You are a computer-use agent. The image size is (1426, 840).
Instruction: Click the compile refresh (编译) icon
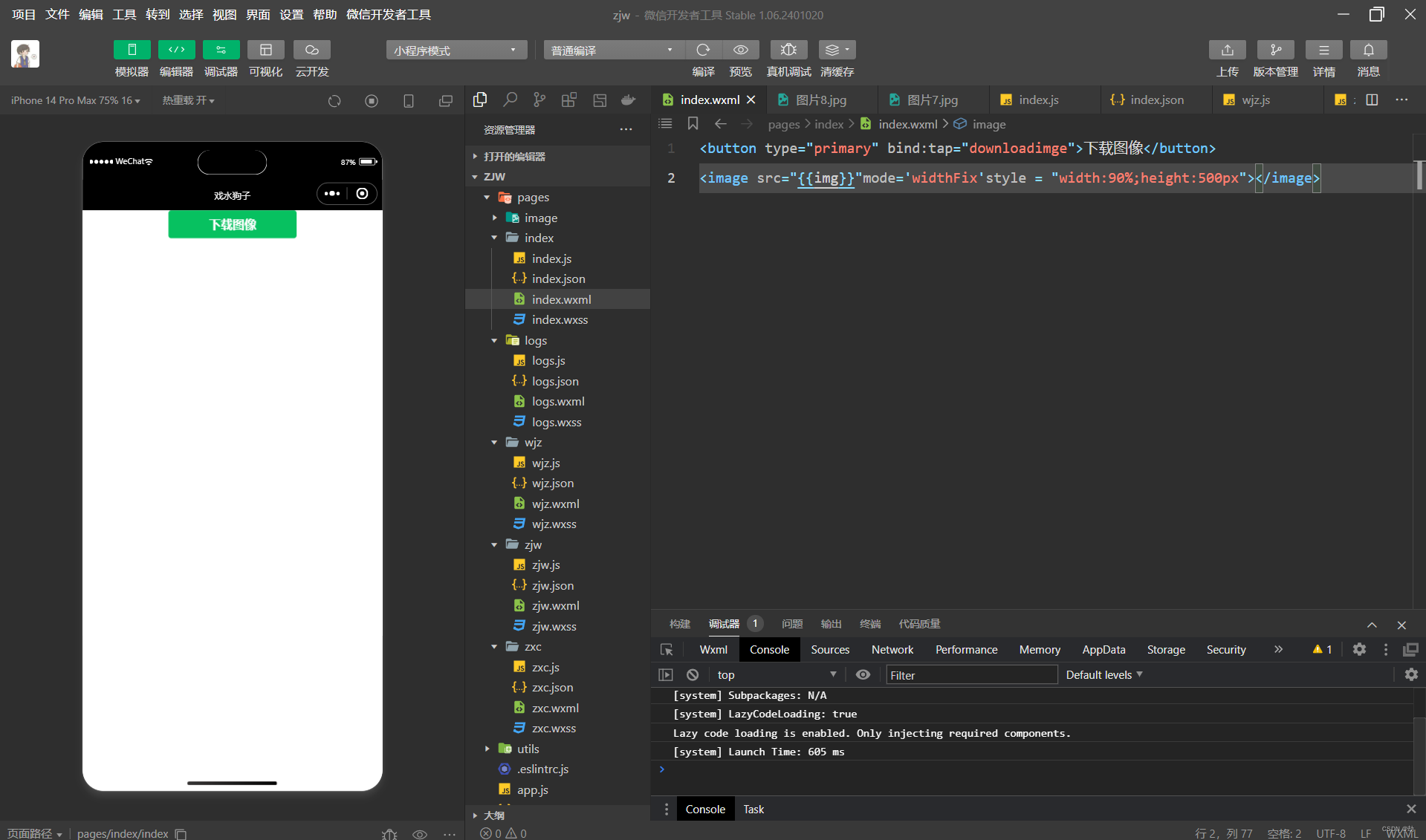point(703,50)
